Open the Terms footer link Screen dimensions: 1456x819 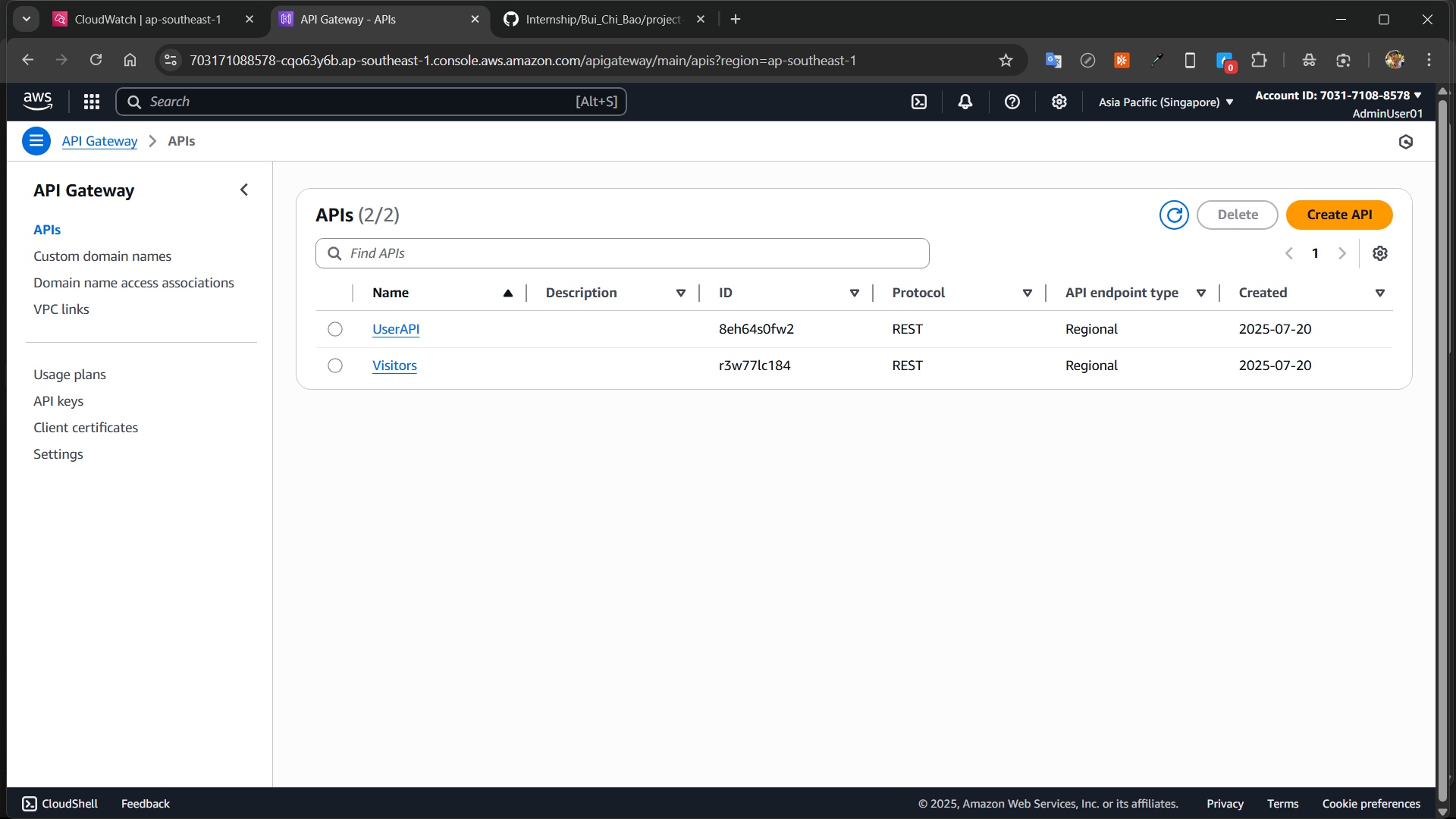[x=1282, y=804]
